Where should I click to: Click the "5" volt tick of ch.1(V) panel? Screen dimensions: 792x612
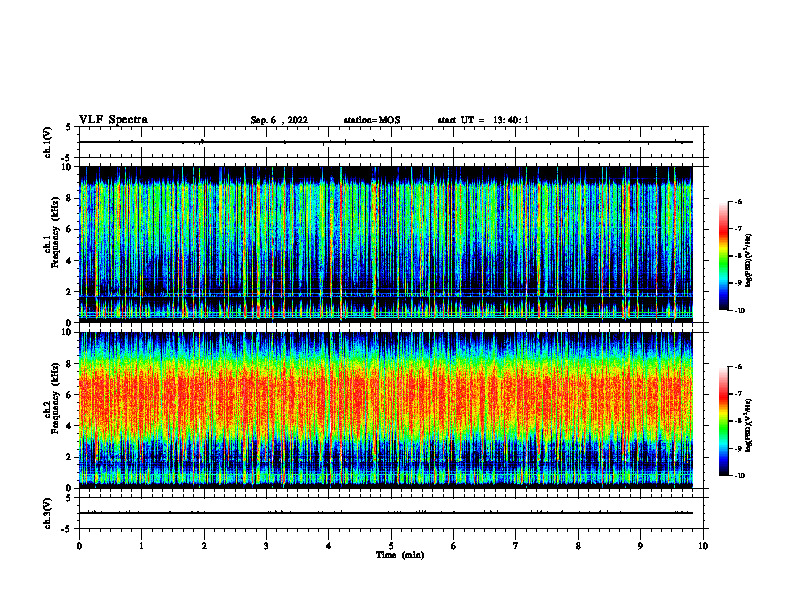[69, 127]
